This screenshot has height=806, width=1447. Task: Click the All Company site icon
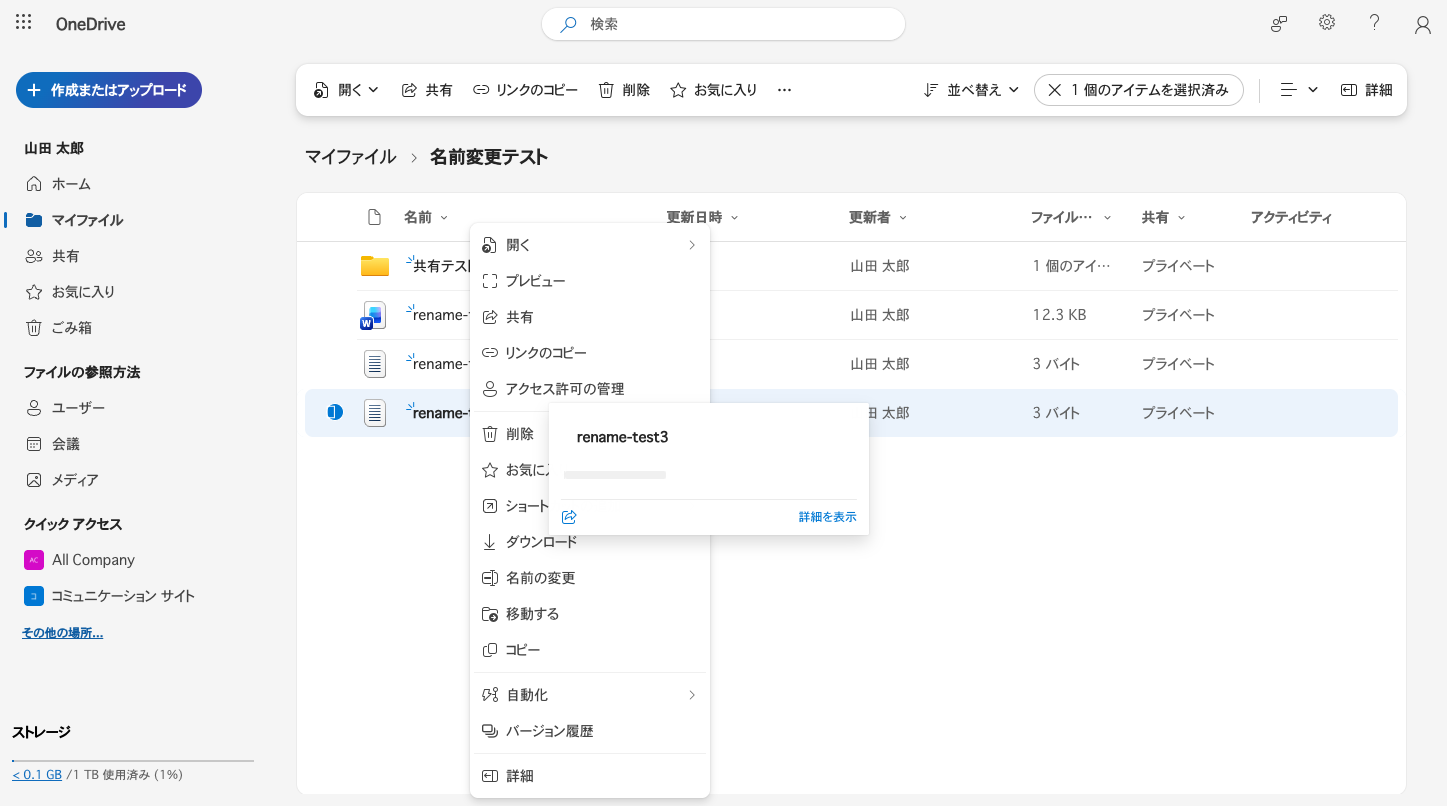[x=34, y=560]
